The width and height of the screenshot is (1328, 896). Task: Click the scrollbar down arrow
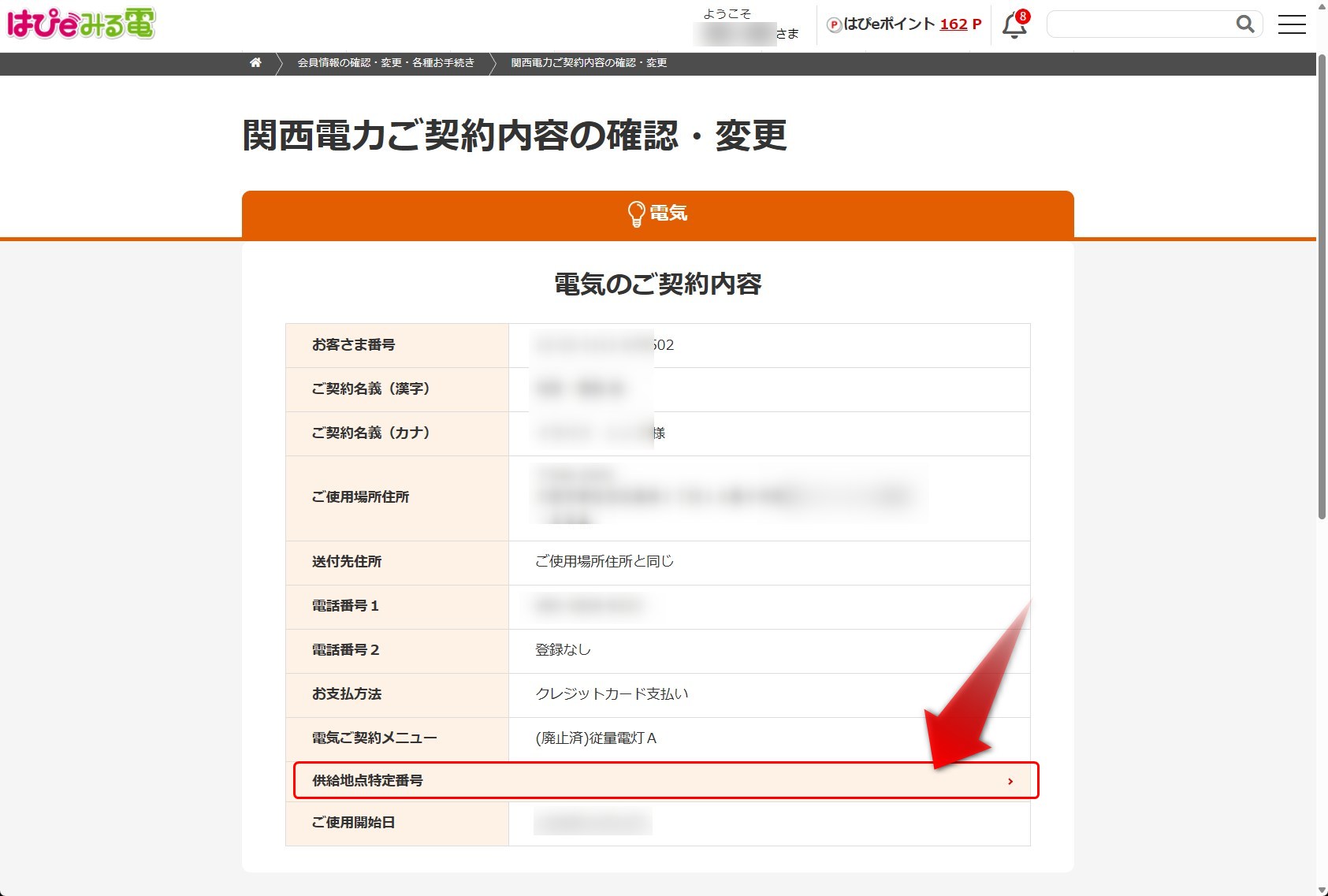pyautogui.click(x=1322, y=890)
